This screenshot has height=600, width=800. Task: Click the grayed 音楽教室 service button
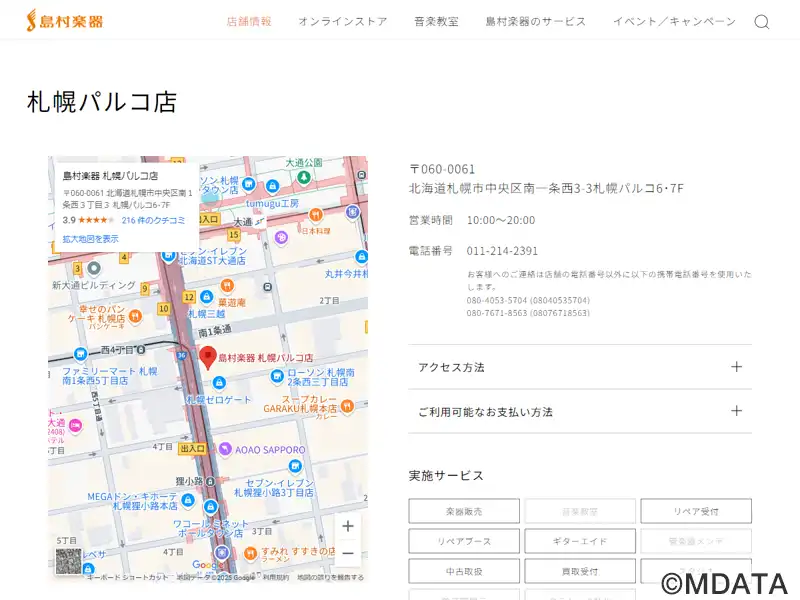[580, 511]
